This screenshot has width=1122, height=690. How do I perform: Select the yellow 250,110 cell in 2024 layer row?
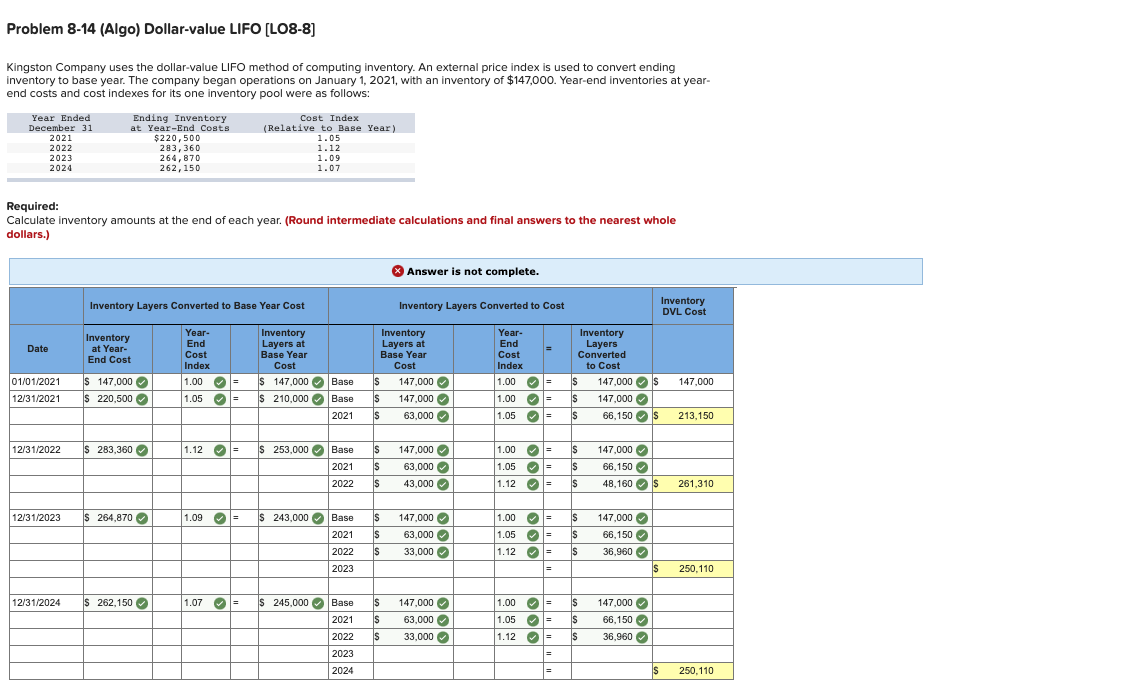[693, 671]
